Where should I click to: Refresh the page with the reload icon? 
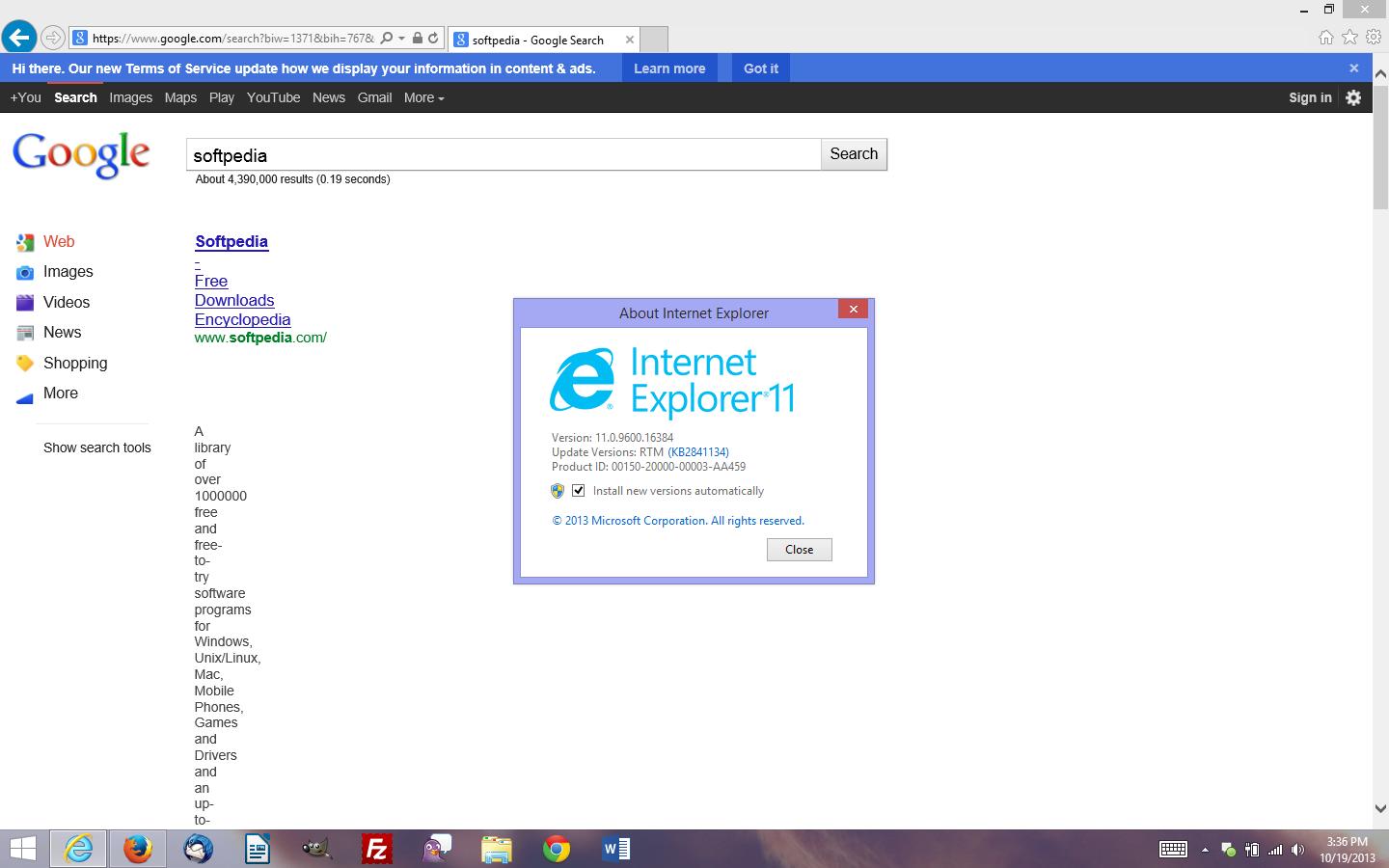click(433, 39)
